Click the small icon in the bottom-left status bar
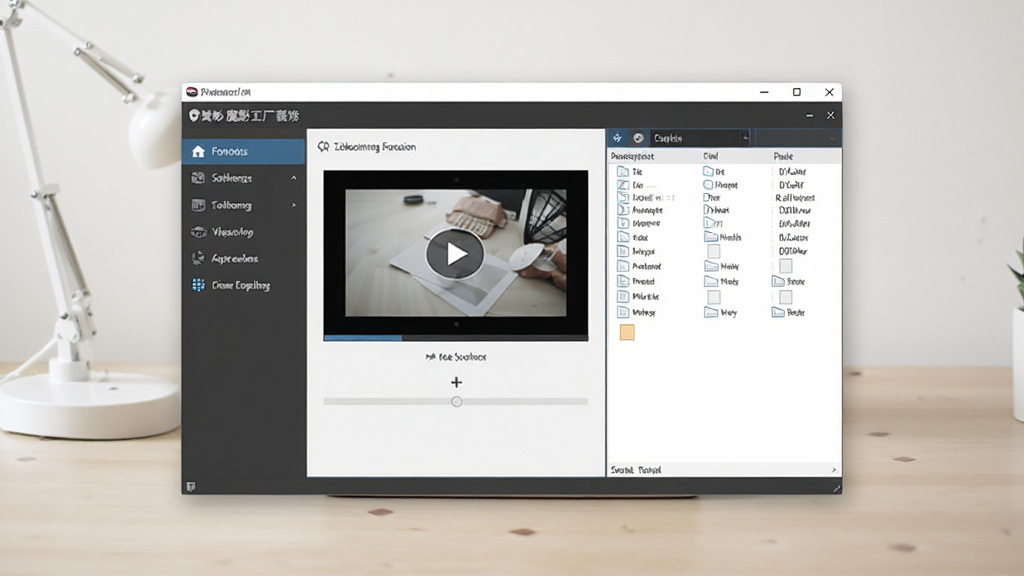The width and height of the screenshot is (1024, 576). click(191, 487)
